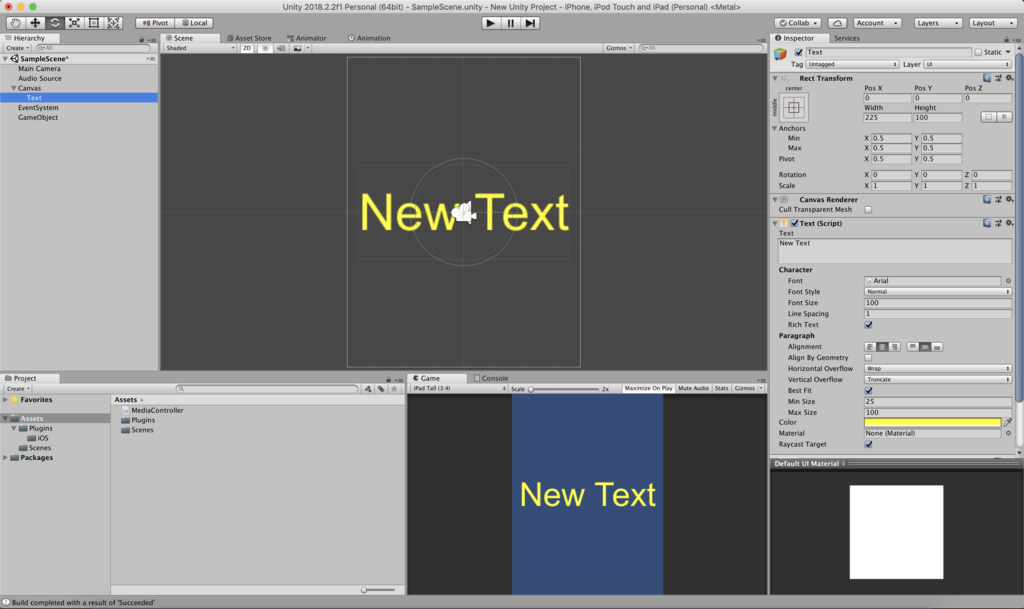Select the Rect Transform tool

[94, 23]
